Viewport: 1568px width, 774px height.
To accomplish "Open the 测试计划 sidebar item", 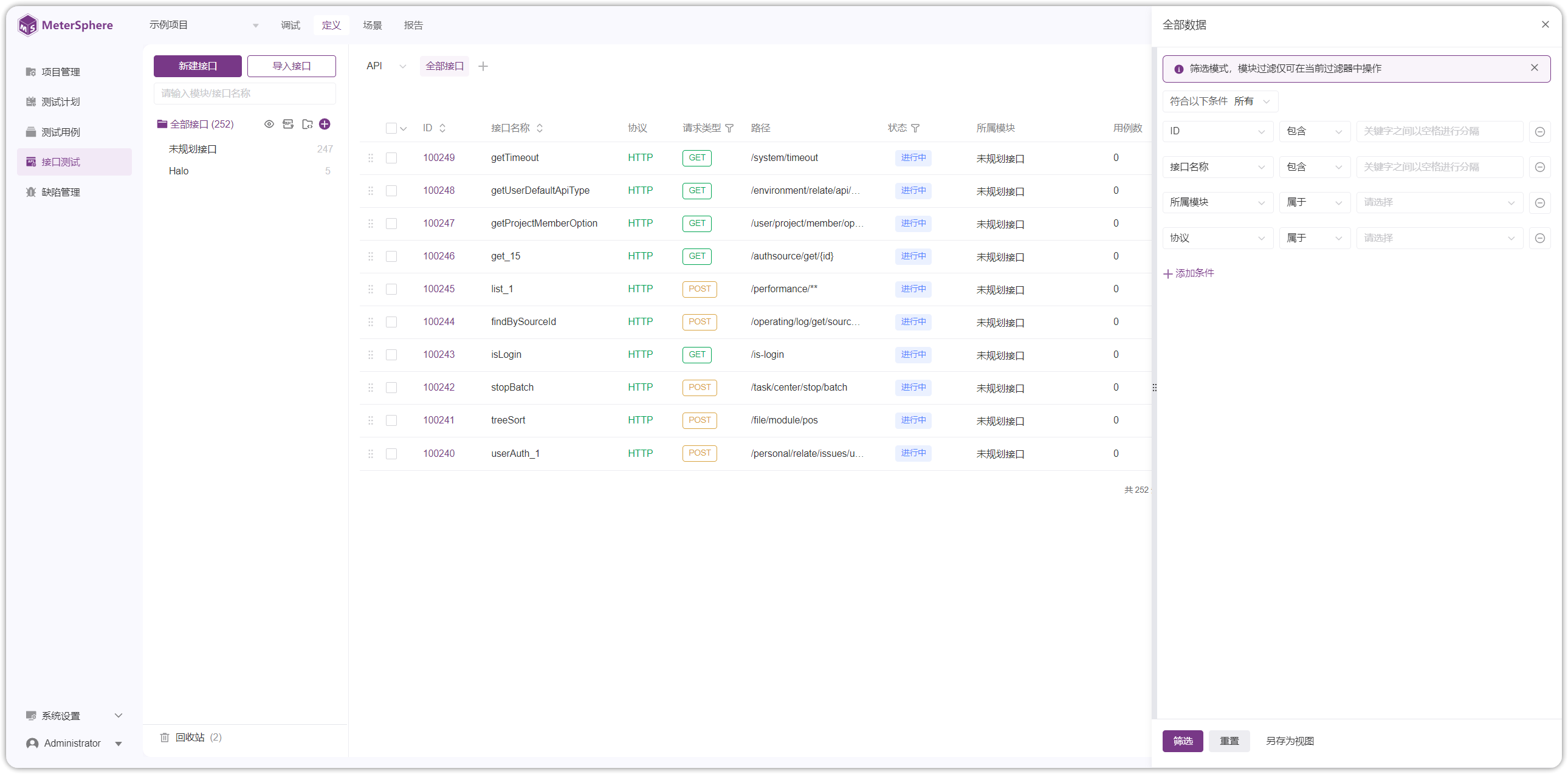I will point(74,101).
